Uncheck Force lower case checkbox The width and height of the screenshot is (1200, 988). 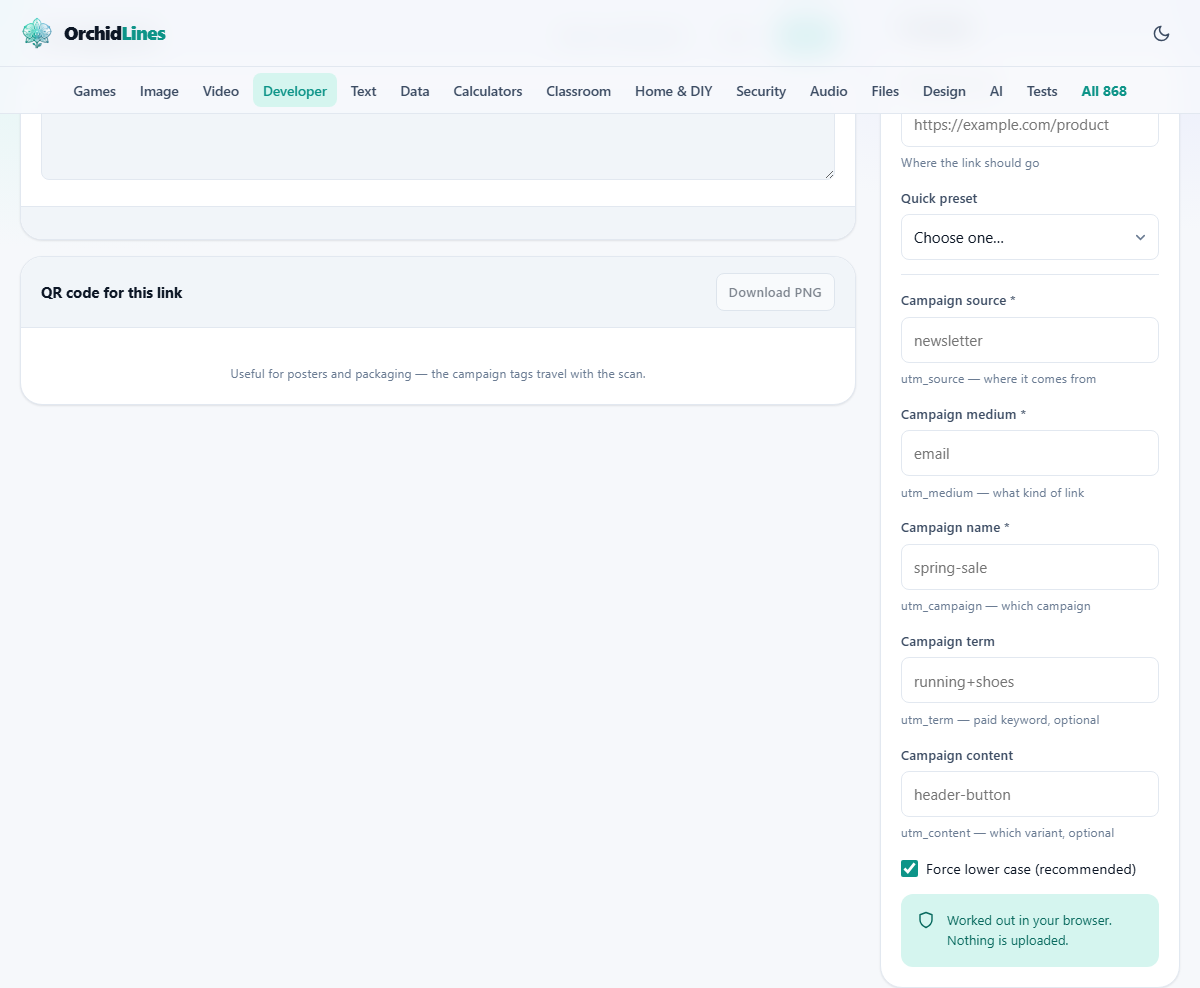click(909, 868)
